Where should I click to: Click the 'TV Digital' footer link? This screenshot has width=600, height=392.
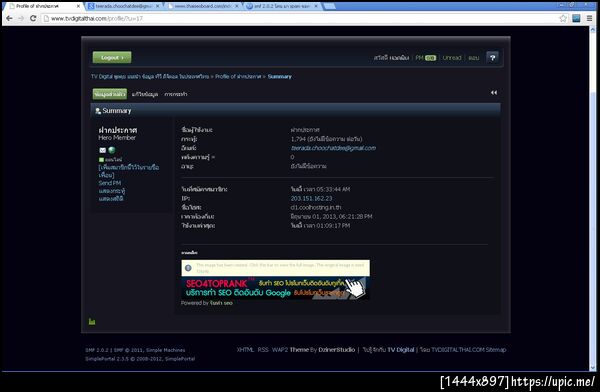[401, 350]
